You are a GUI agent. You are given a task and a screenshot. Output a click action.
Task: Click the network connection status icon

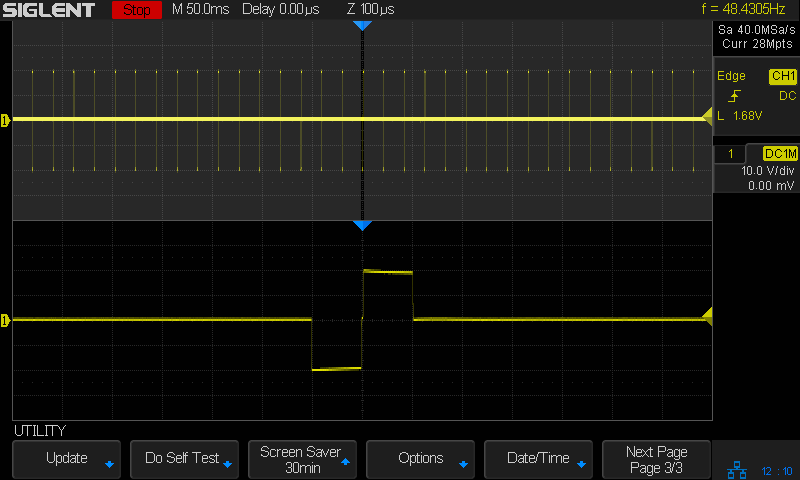[738, 469]
